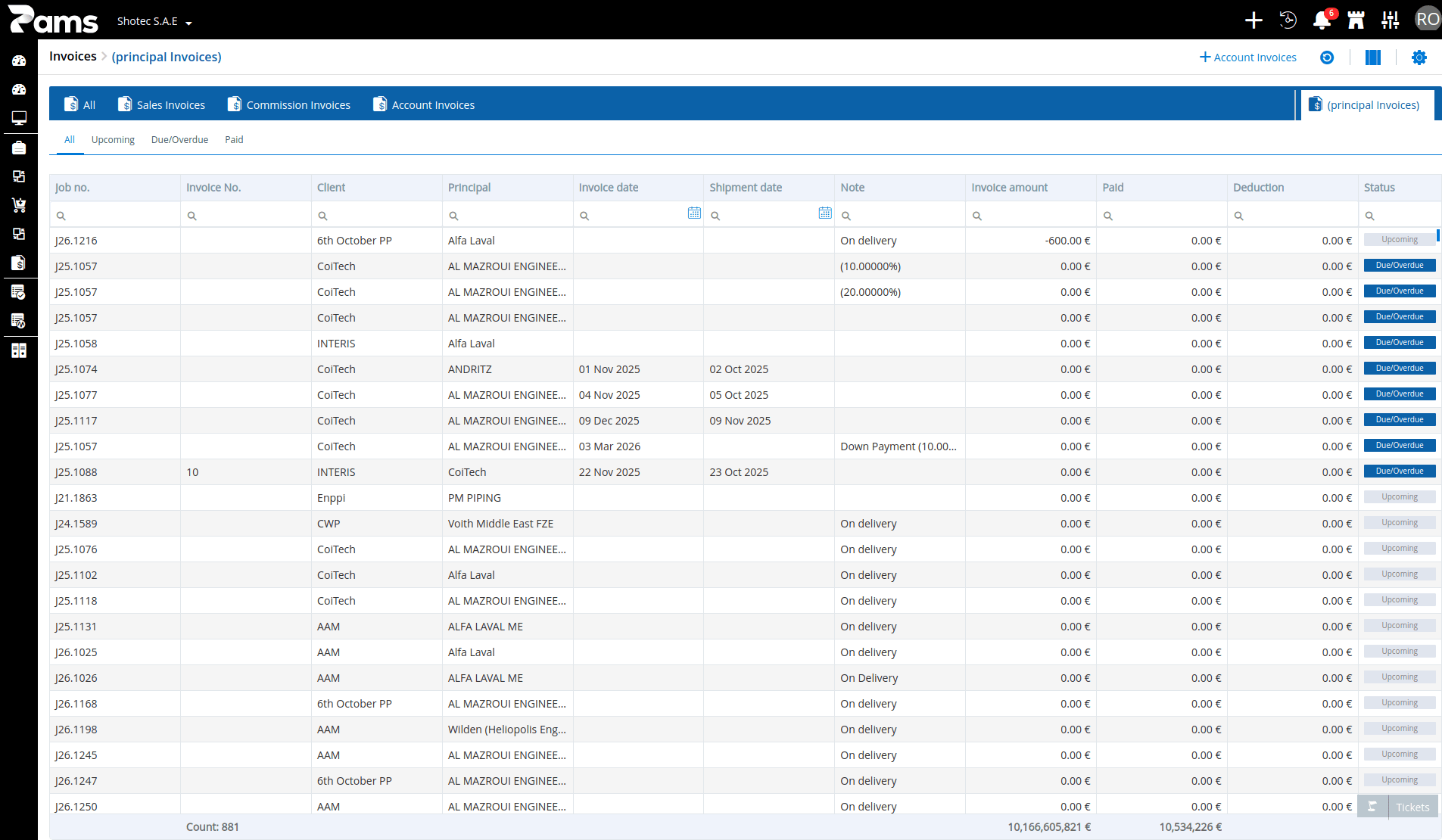Open the Invoice date calendar picker
The image size is (1442, 840).
694,213
